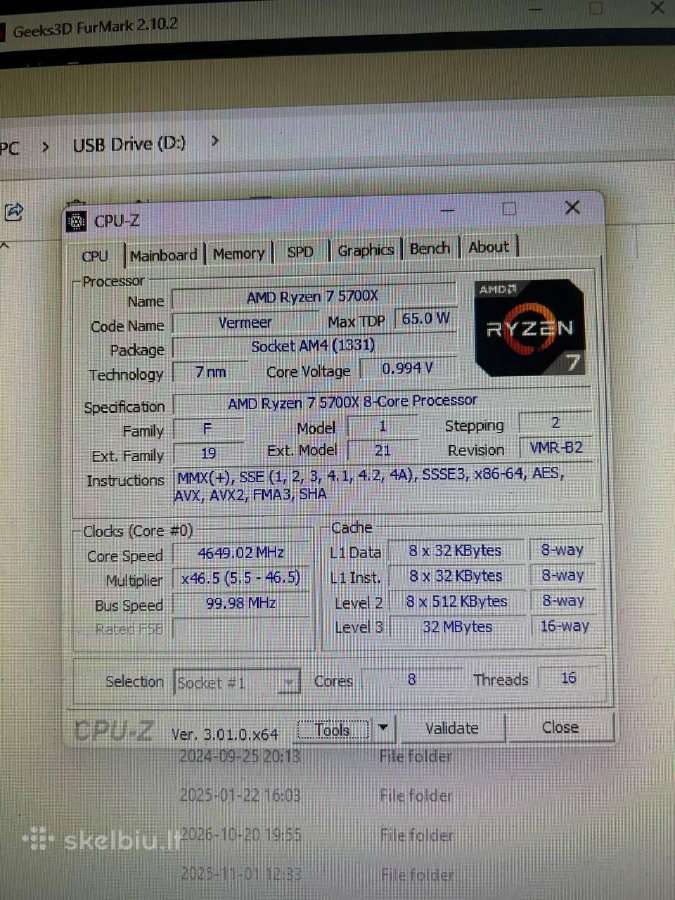This screenshot has width=675, height=900.
Task: Click the empty Rated FSB field
Action: point(241,629)
